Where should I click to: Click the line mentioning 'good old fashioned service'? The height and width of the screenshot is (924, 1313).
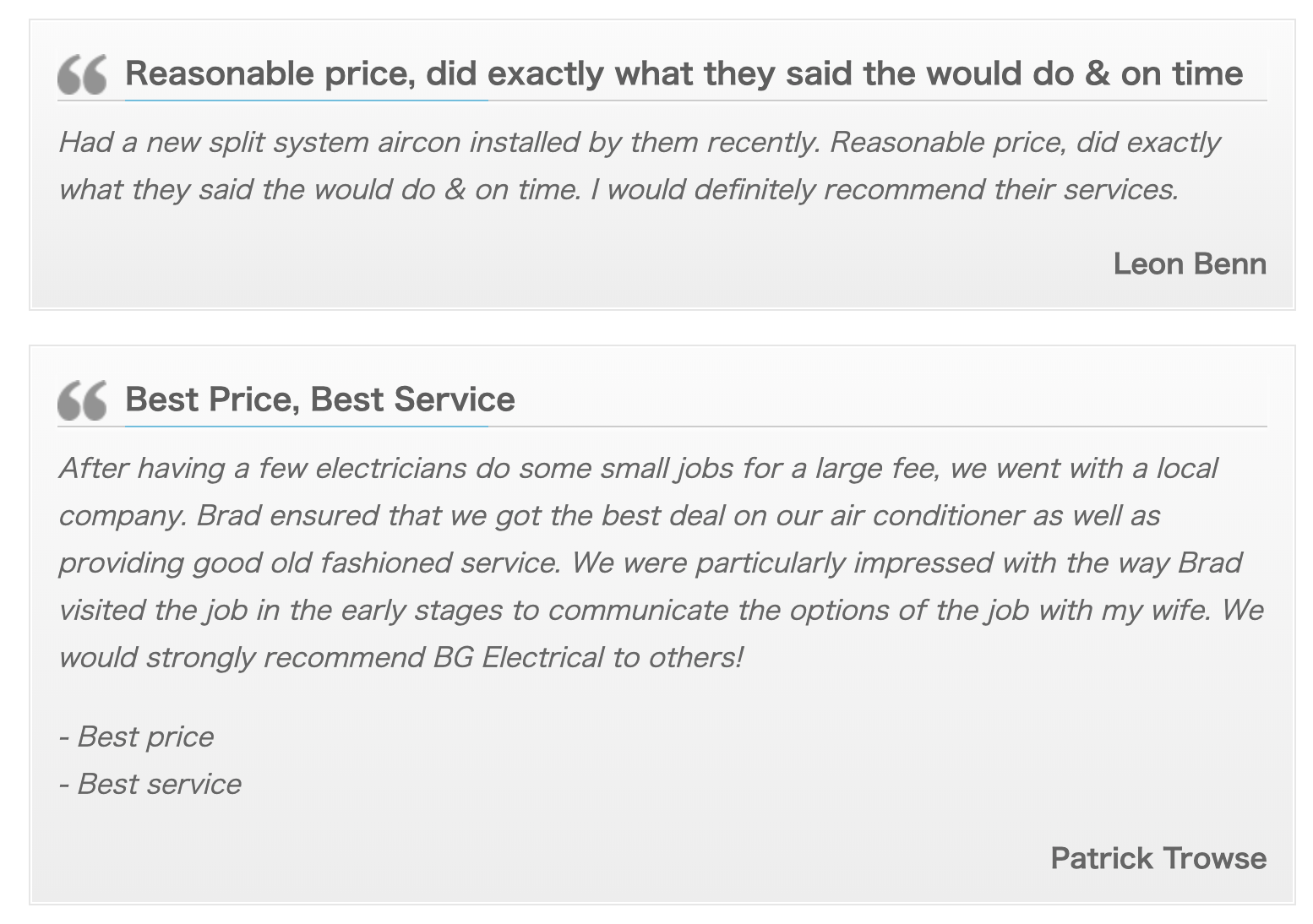650,563
